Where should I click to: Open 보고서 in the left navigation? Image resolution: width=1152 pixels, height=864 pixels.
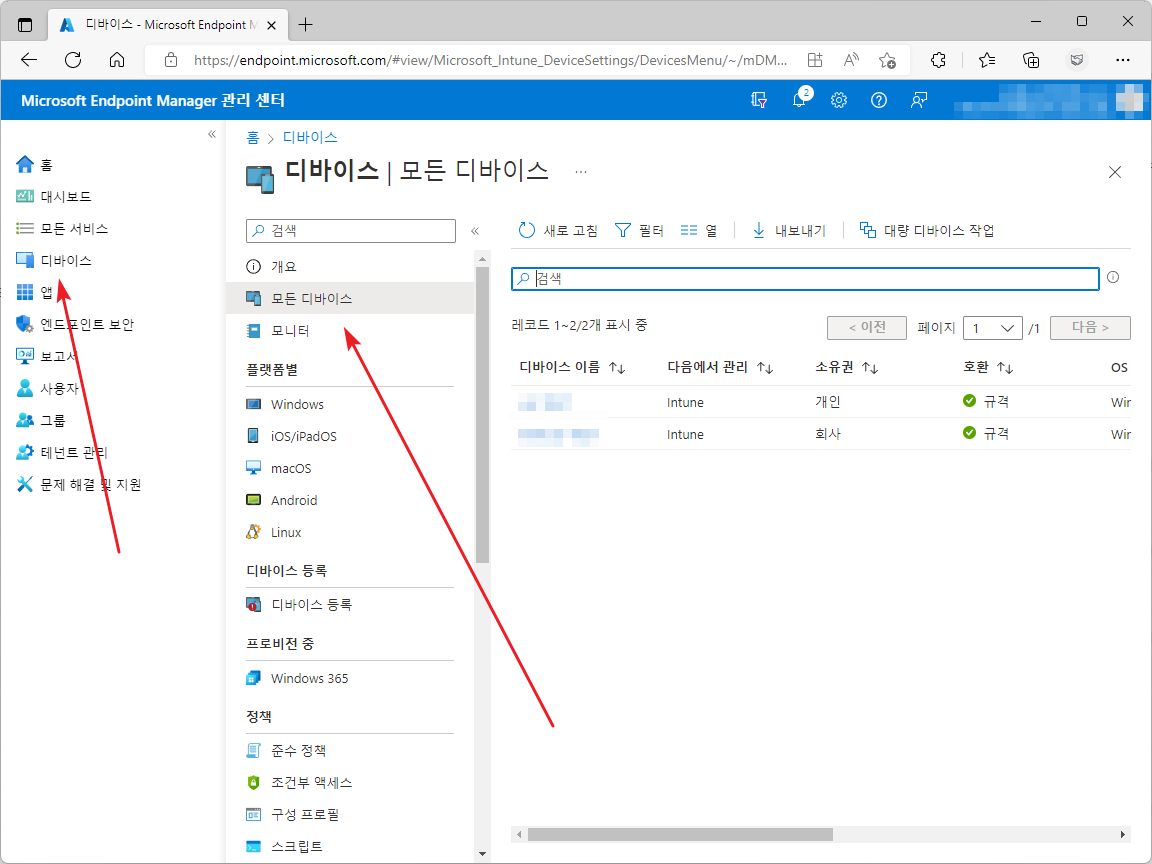pos(47,356)
